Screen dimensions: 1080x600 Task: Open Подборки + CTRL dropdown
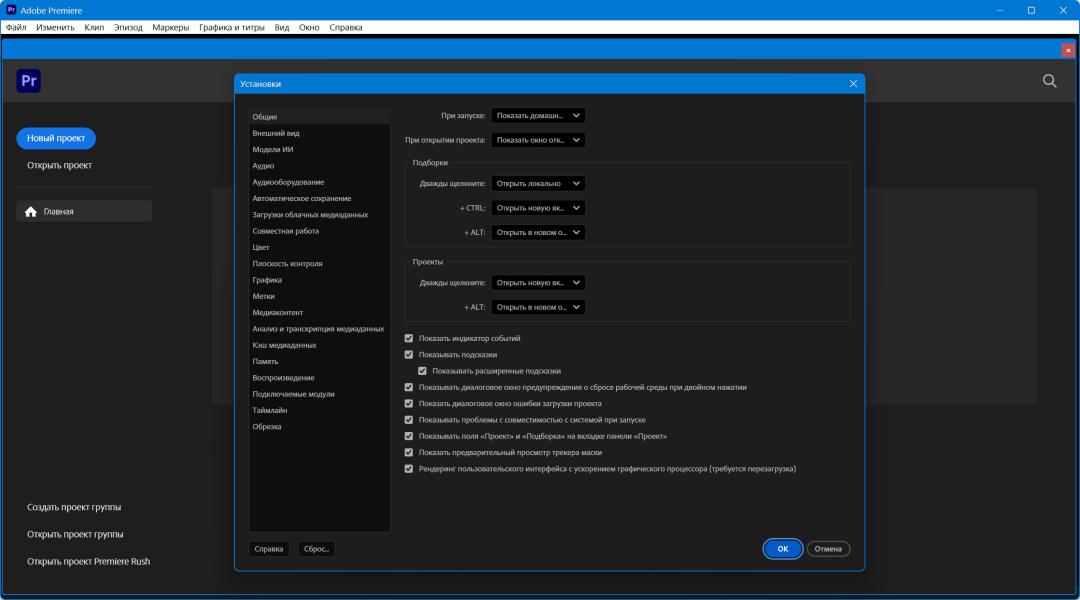537,208
